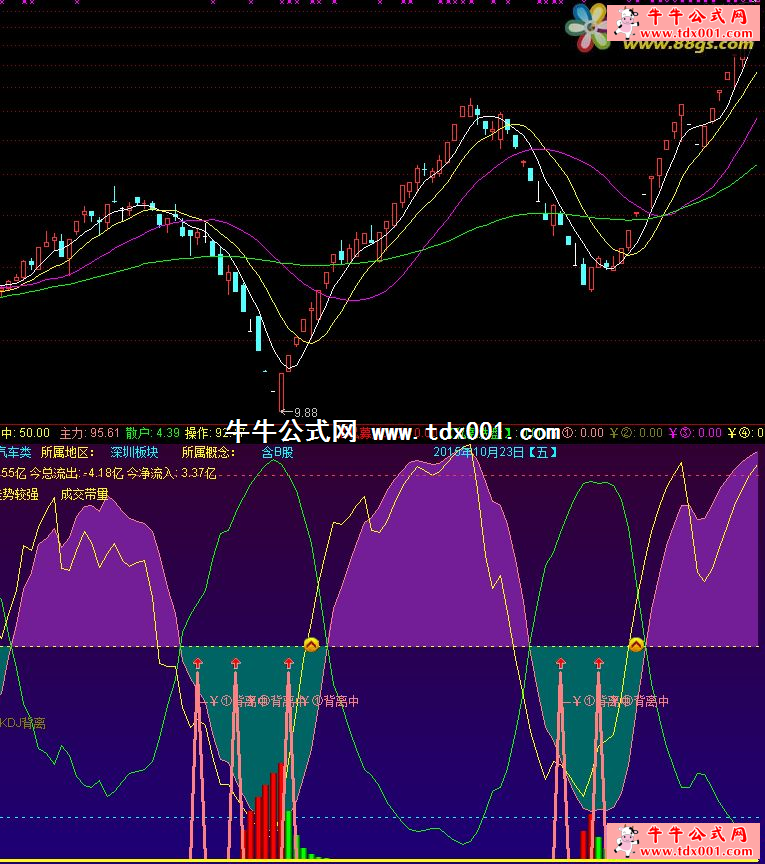Click the 2015年10月23日 date label
Viewport: 765px width, 864px height.
495,452
